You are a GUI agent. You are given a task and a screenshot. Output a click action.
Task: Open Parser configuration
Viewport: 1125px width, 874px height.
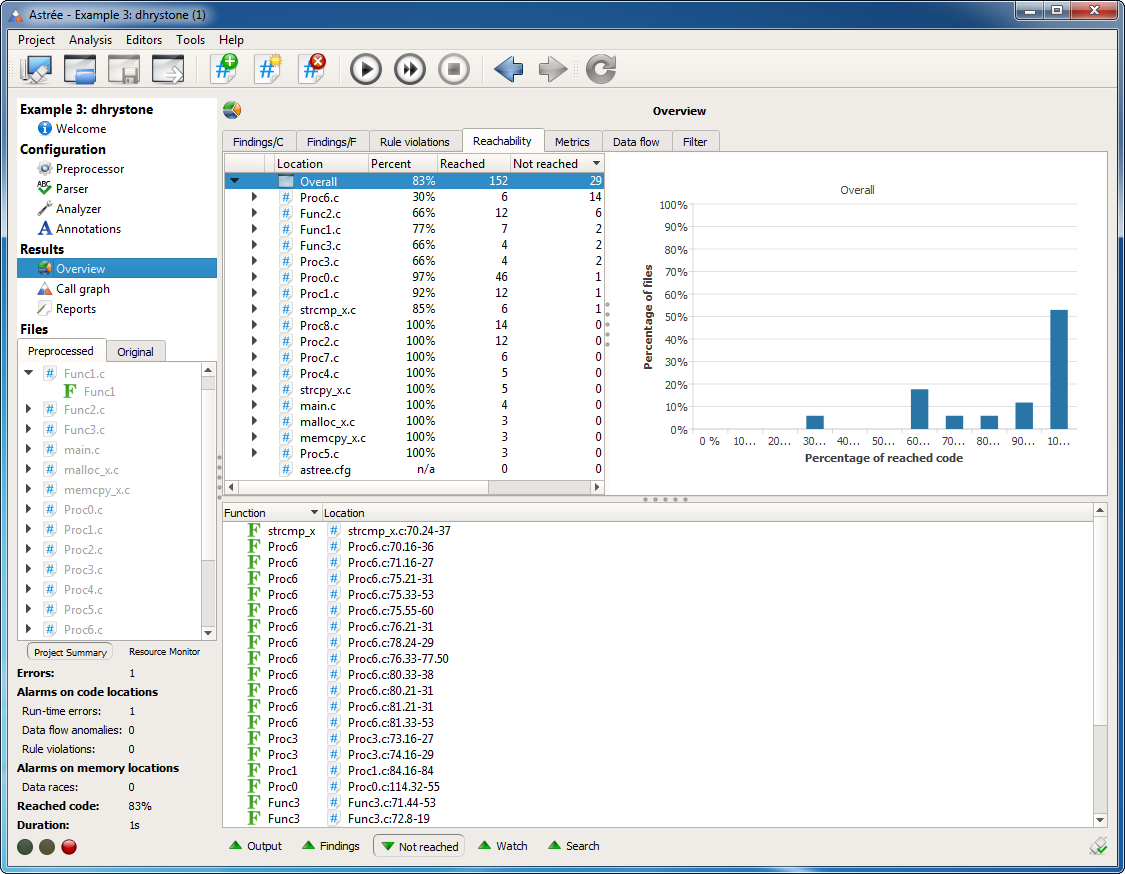(72, 189)
